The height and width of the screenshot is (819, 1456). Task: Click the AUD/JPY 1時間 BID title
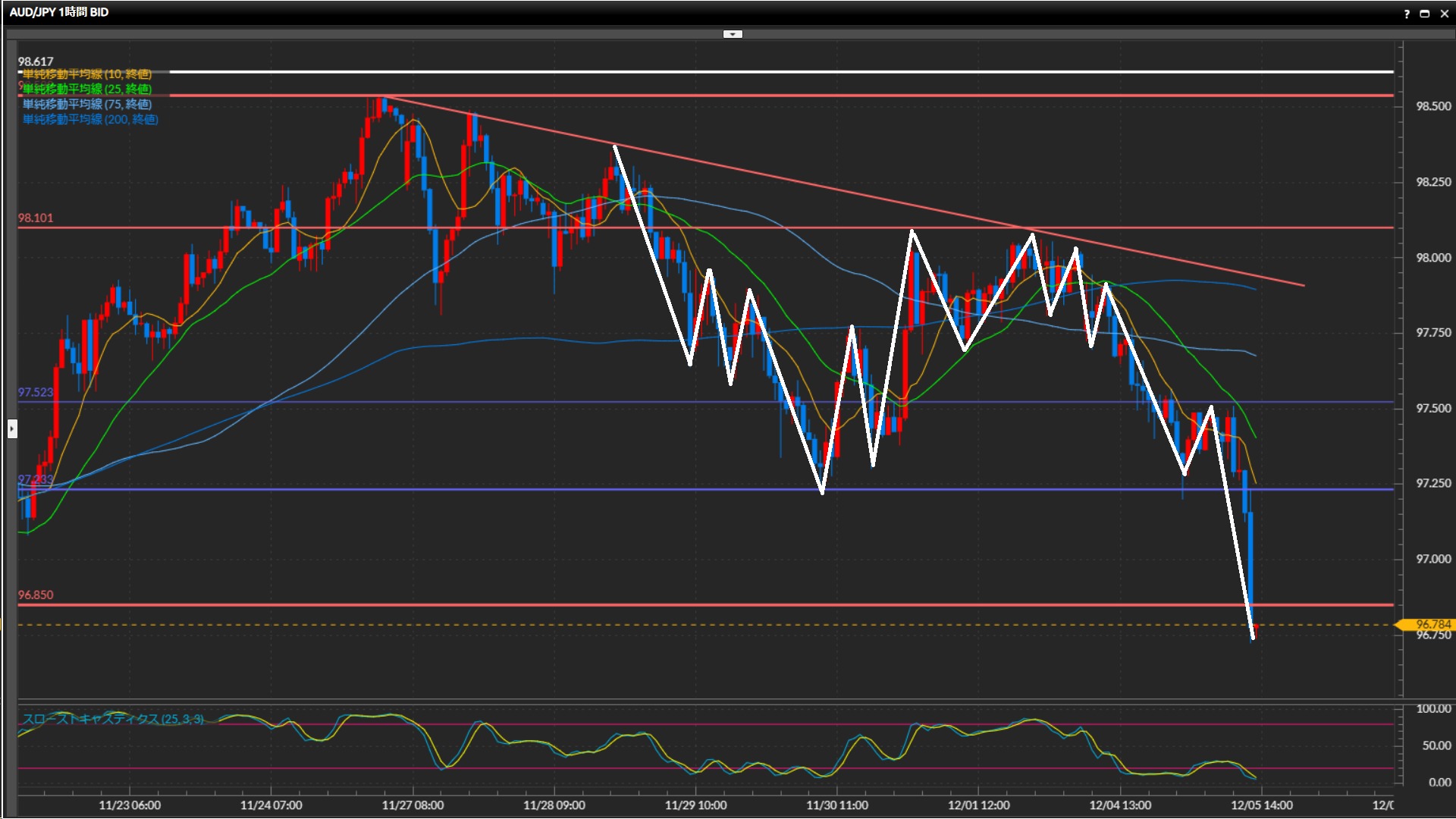59,12
